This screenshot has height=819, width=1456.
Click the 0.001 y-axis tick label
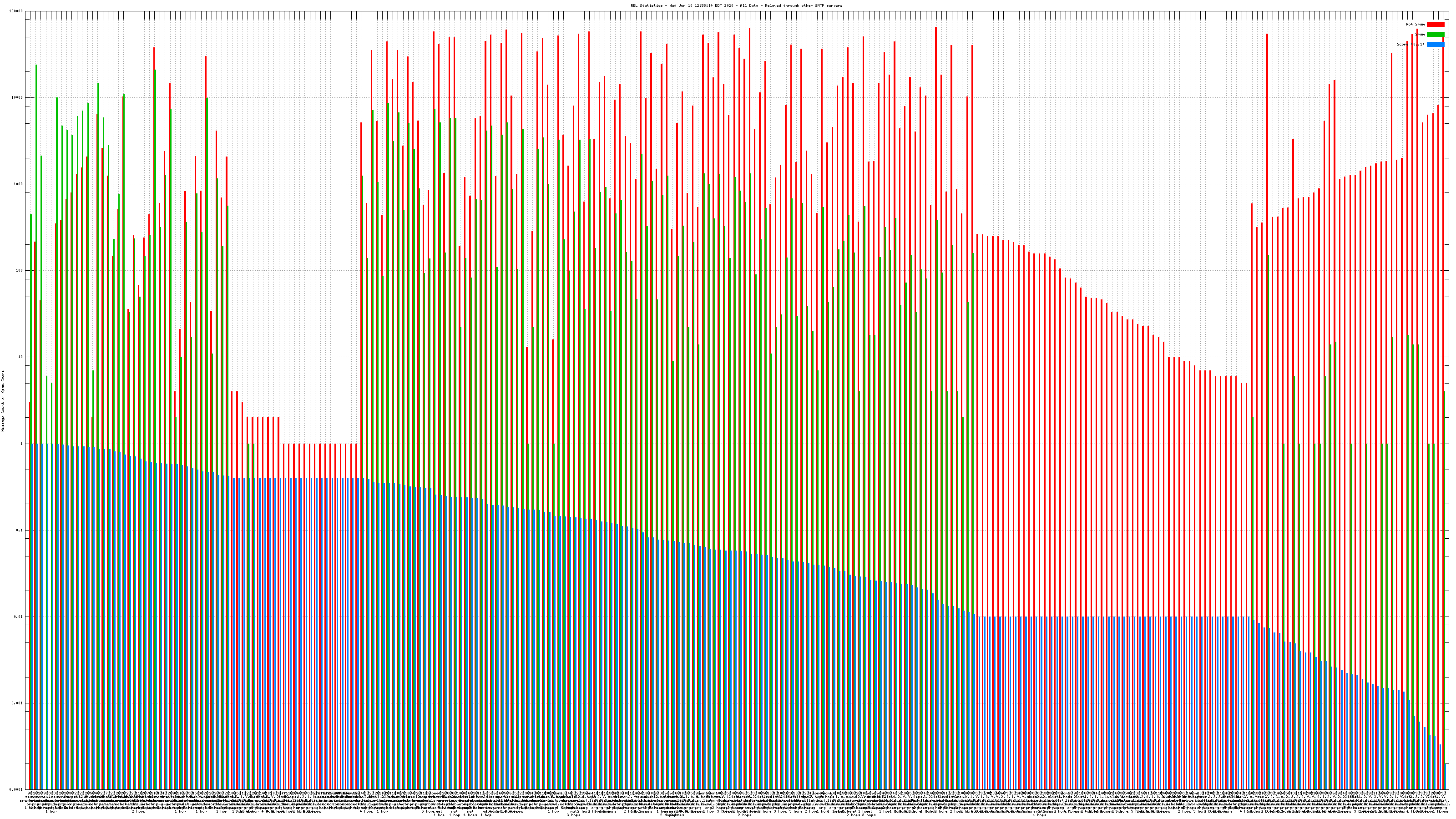(18, 703)
